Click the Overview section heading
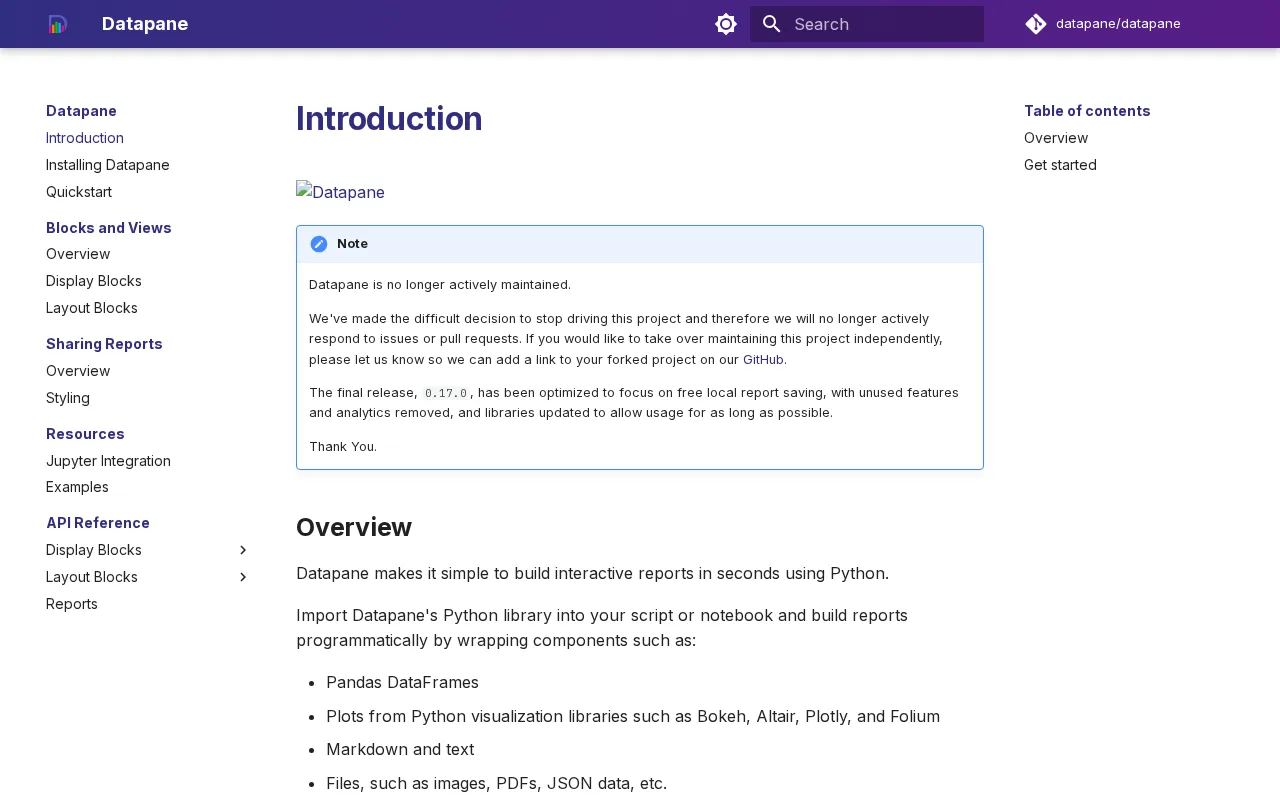The height and width of the screenshot is (800, 1280). [x=354, y=527]
